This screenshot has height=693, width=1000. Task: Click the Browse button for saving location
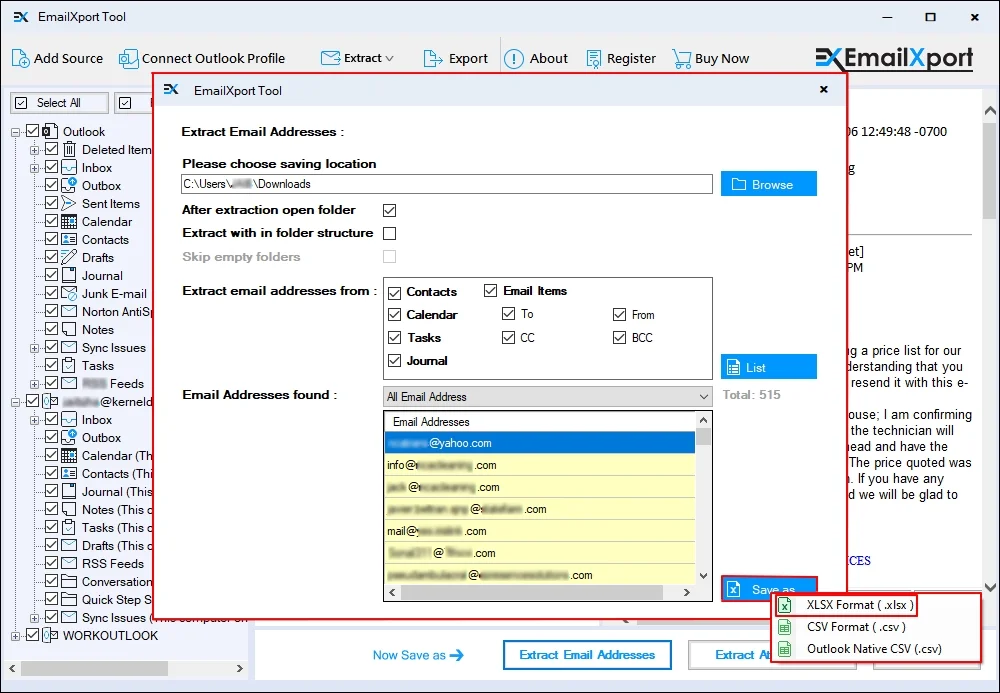pos(768,183)
